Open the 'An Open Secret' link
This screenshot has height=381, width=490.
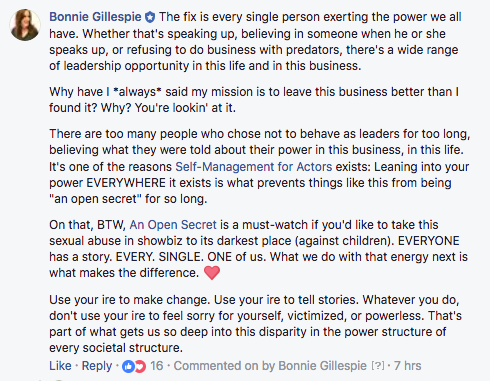coord(173,225)
